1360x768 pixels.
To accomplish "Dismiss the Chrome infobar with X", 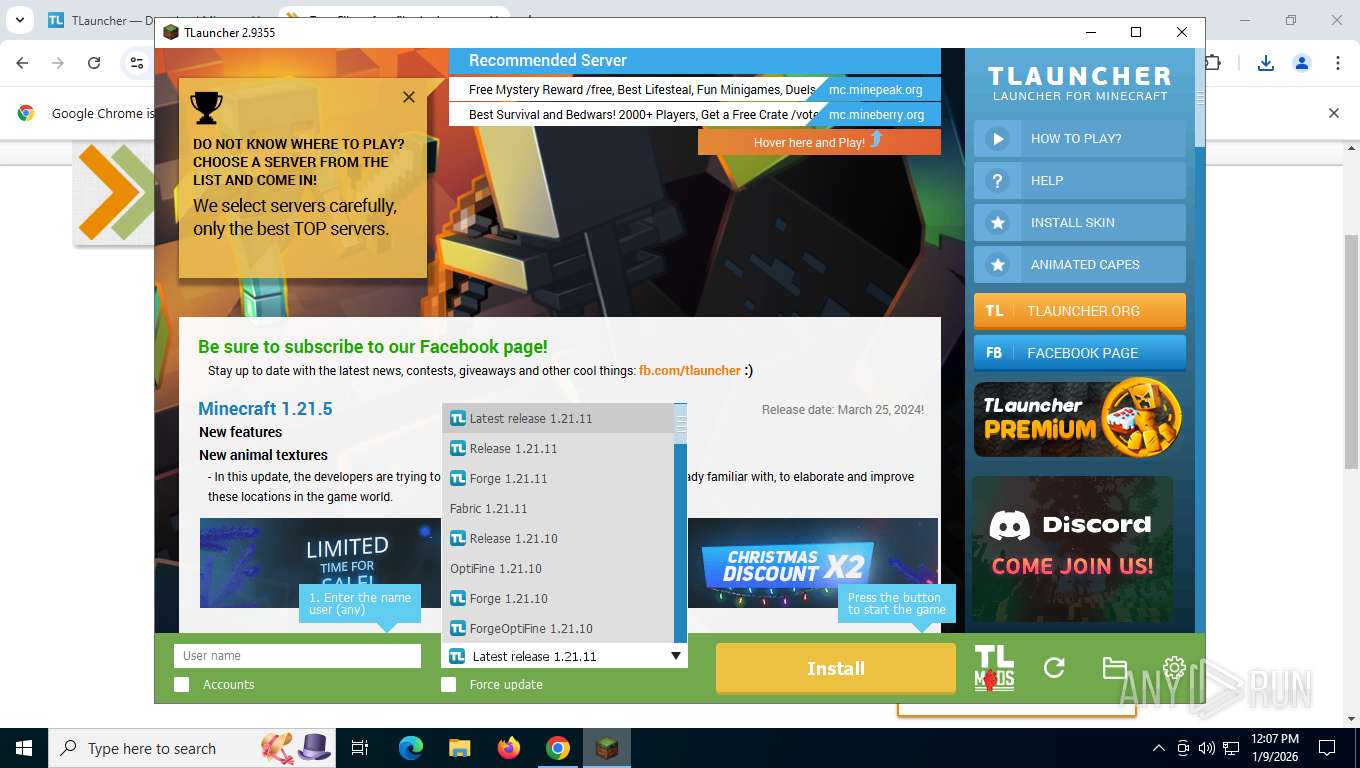I will click(1333, 113).
